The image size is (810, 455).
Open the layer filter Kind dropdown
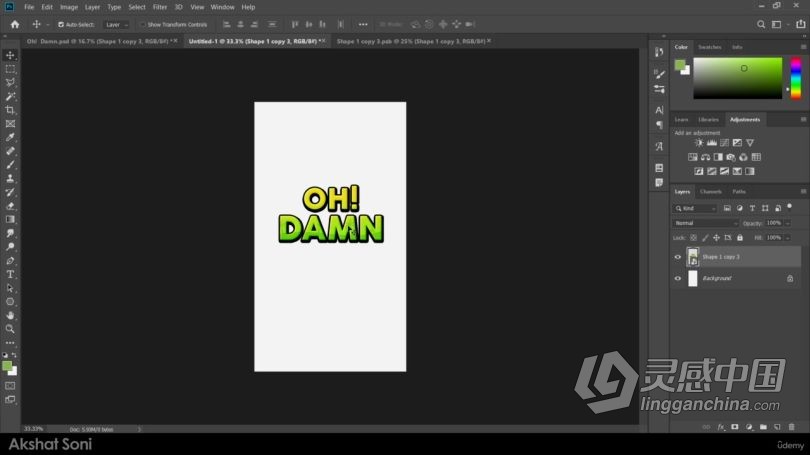click(x=695, y=208)
